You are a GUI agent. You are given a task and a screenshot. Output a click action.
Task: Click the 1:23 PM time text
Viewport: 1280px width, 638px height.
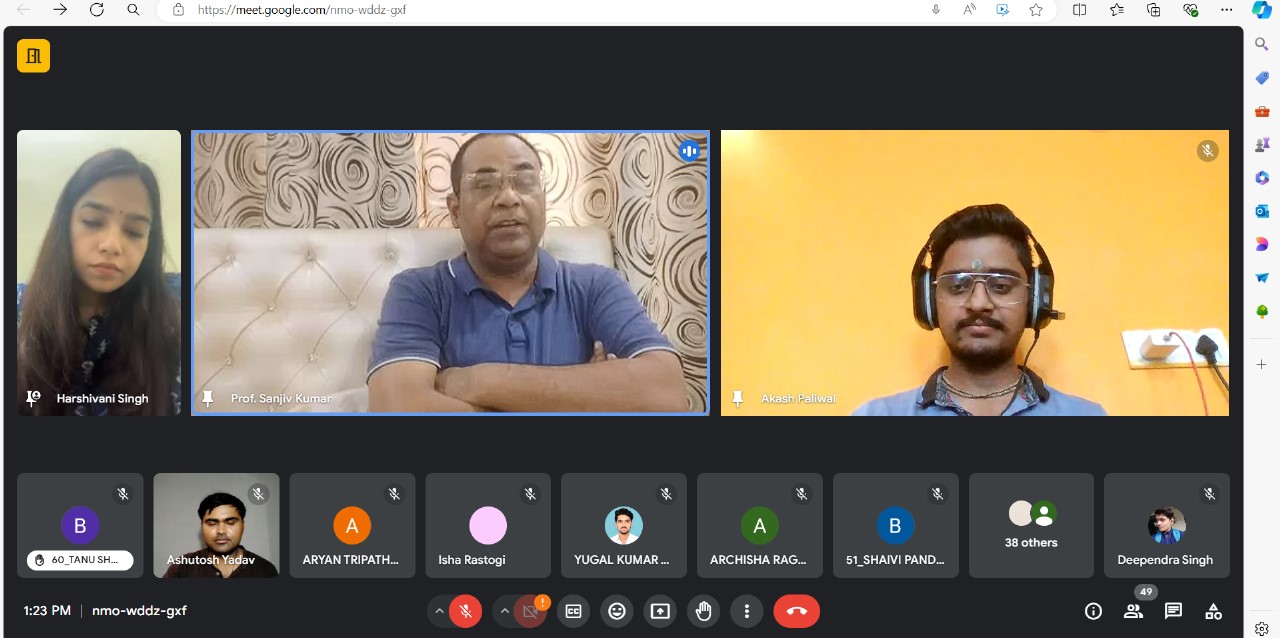coord(47,610)
